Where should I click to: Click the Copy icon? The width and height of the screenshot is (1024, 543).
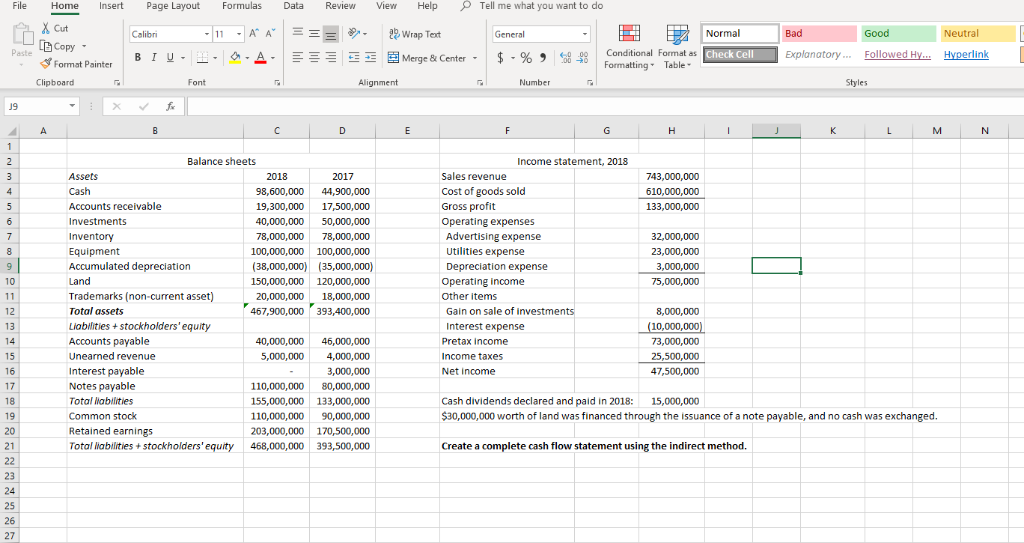(46, 46)
